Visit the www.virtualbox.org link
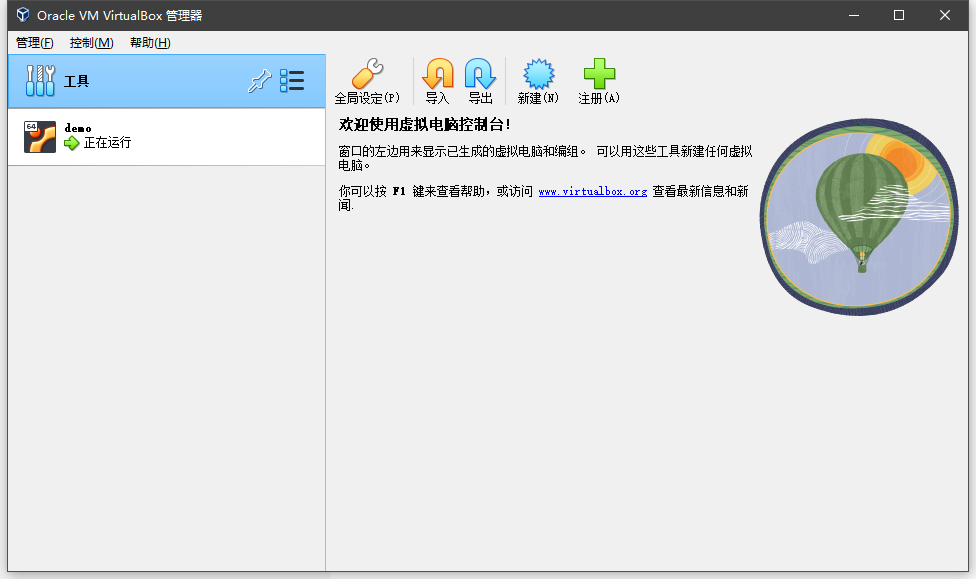 [593, 192]
